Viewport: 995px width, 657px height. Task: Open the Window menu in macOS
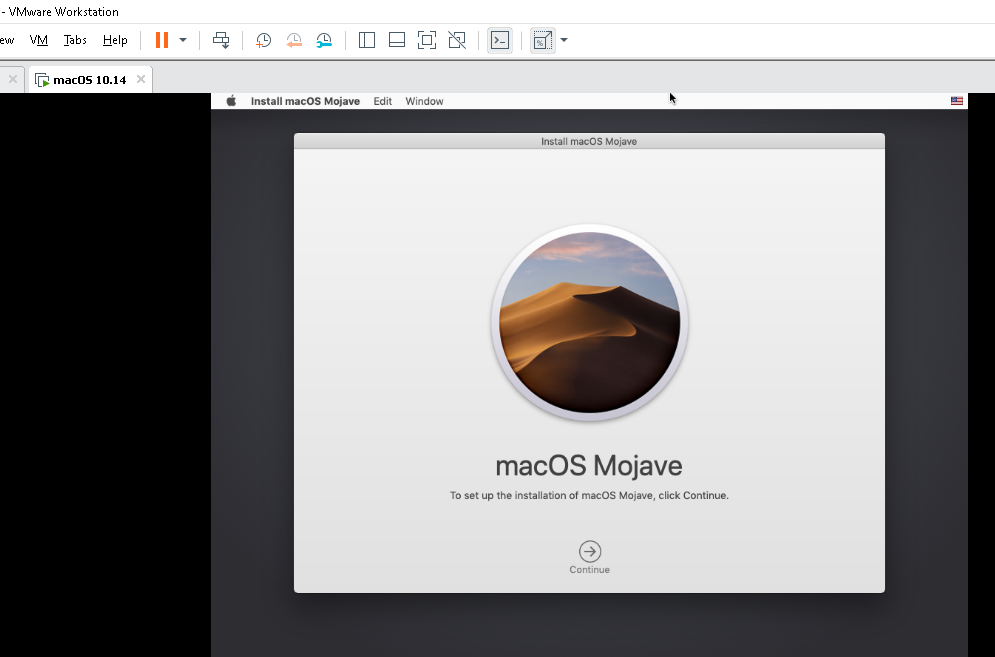pyautogui.click(x=425, y=101)
